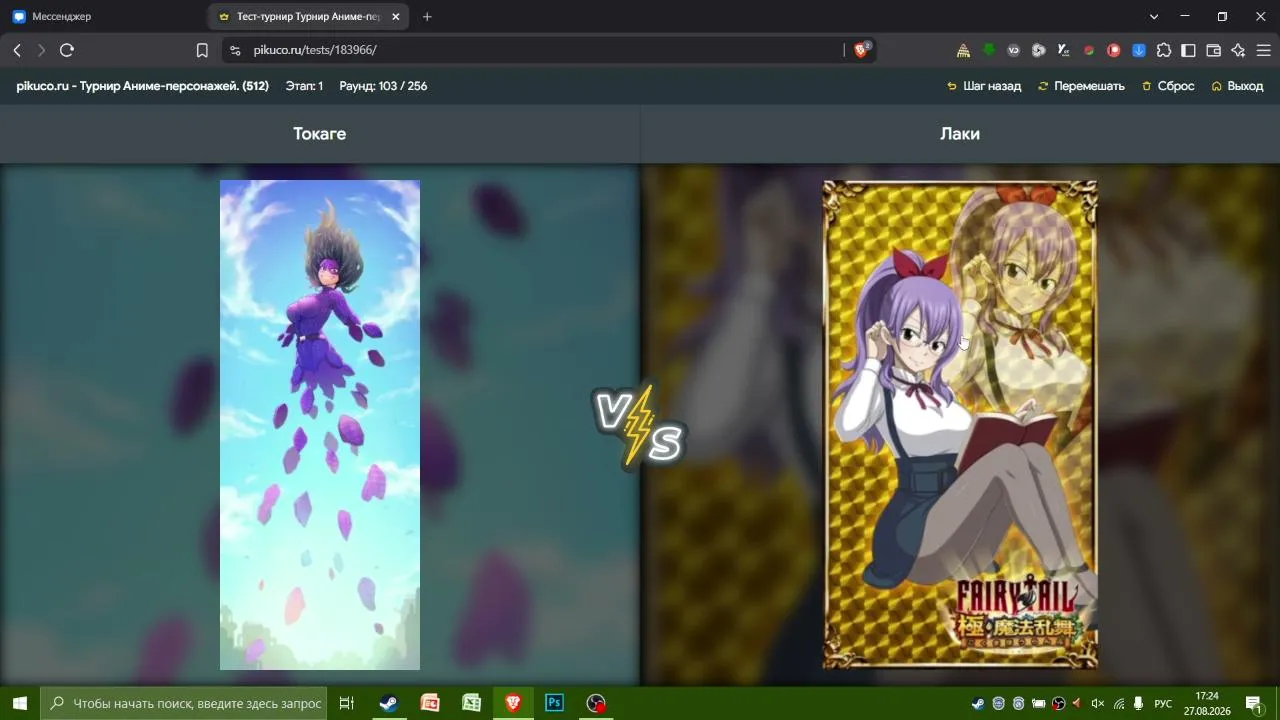1280x720 pixels.
Task: Unmute sound via tray volume icon
Action: click(1098, 704)
